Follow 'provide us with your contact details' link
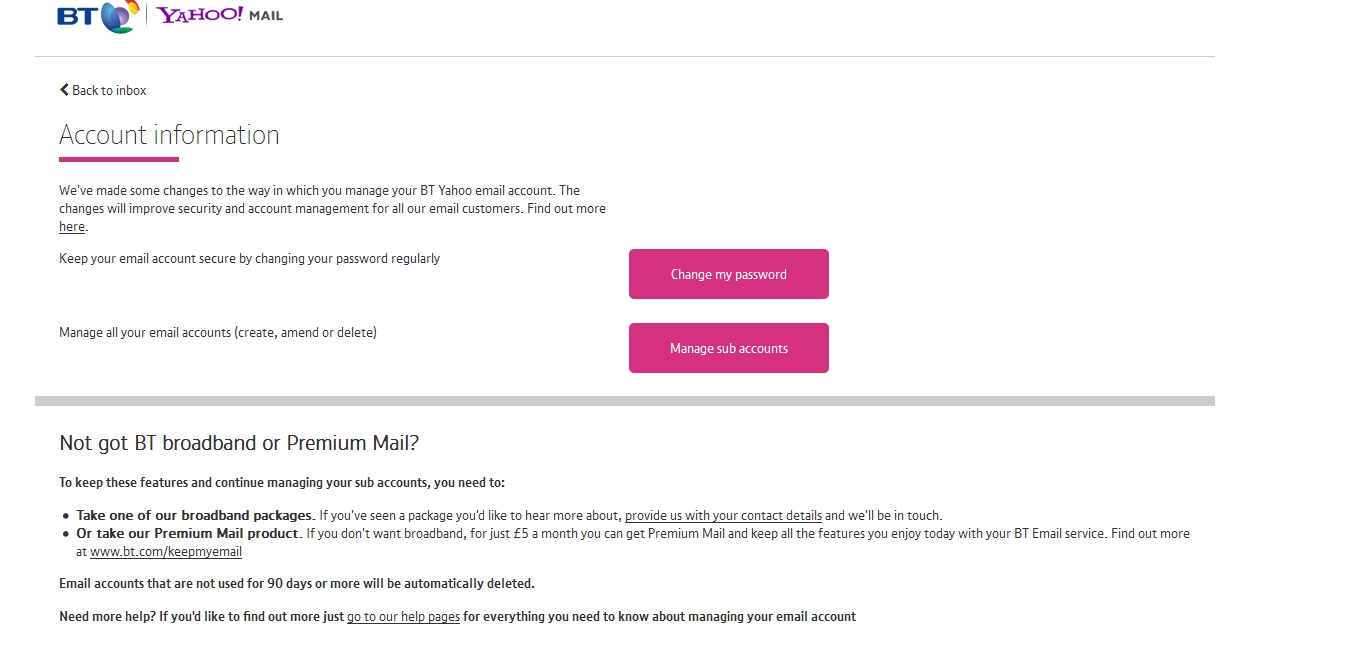 pyautogui.click(x=723, y=516)
